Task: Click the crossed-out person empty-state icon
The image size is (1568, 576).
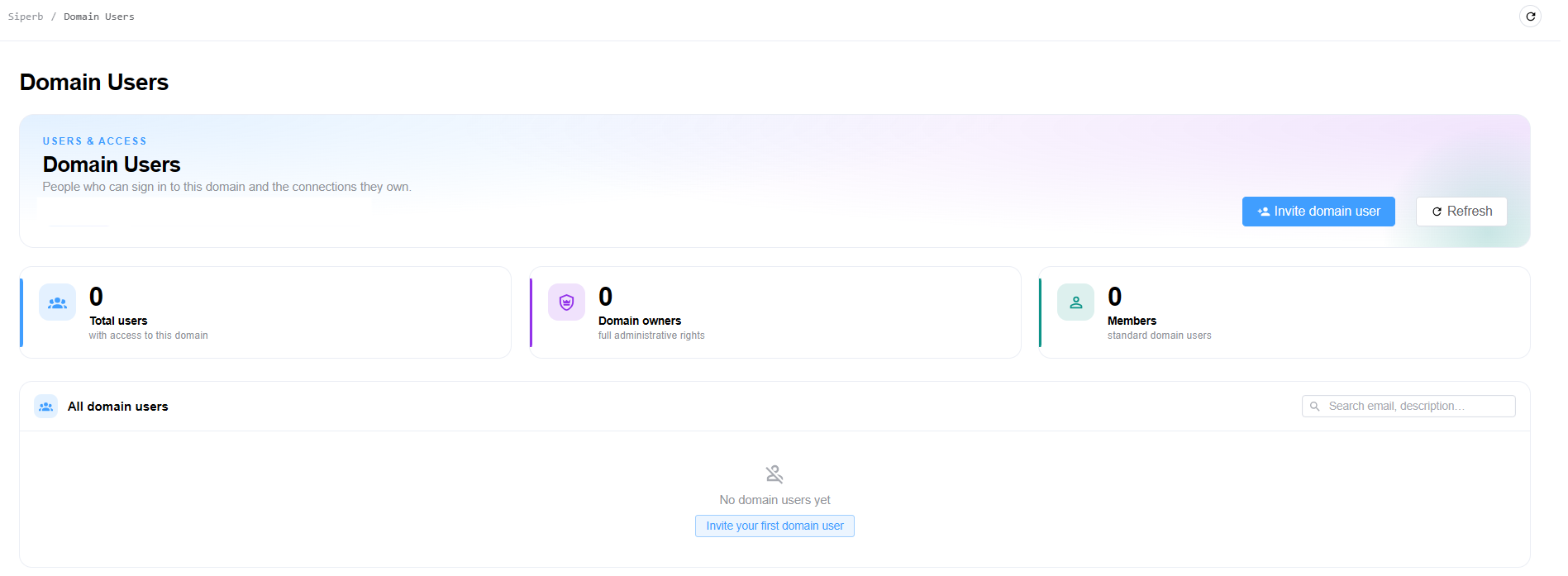Action: [x=774, y=474]
